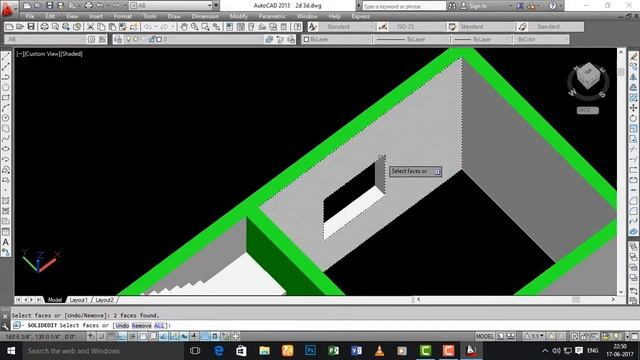The width and height of the screenshot is (640, 360).
Task: Open the Express menu
Action: (360, 16)
